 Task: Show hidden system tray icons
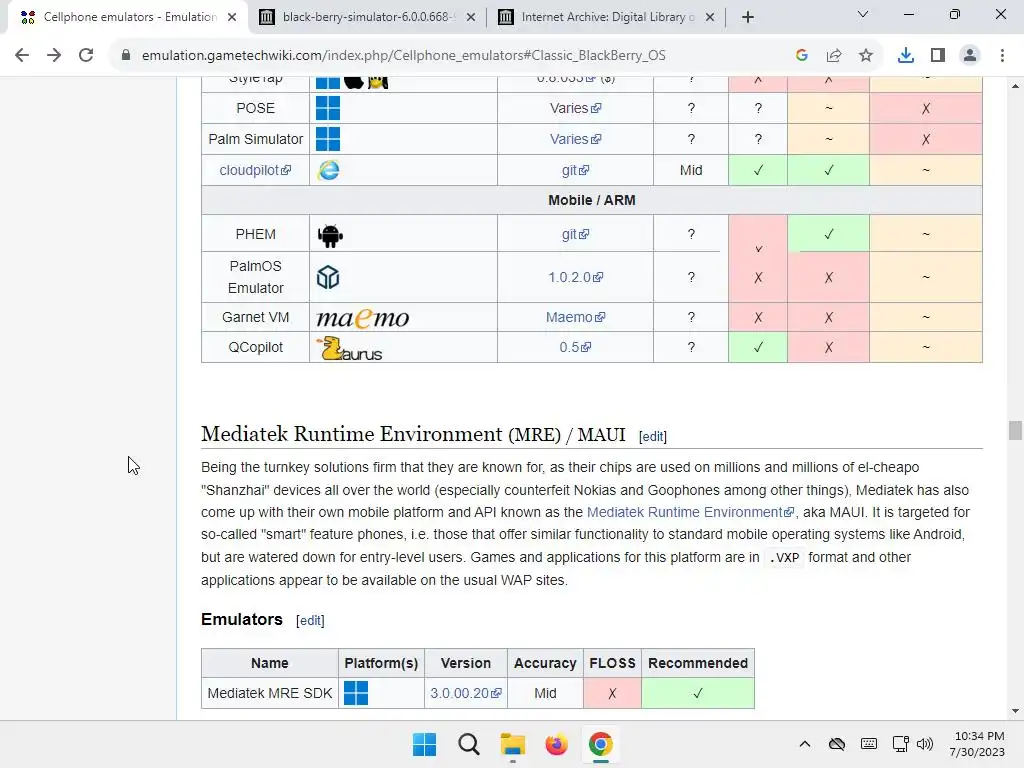tap(805, 744)
